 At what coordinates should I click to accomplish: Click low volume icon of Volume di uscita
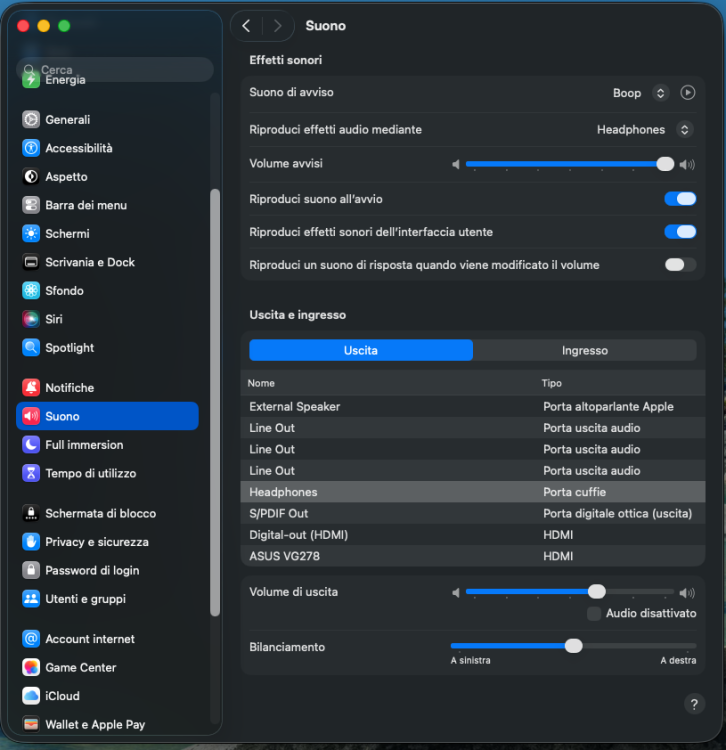(456, 593)
